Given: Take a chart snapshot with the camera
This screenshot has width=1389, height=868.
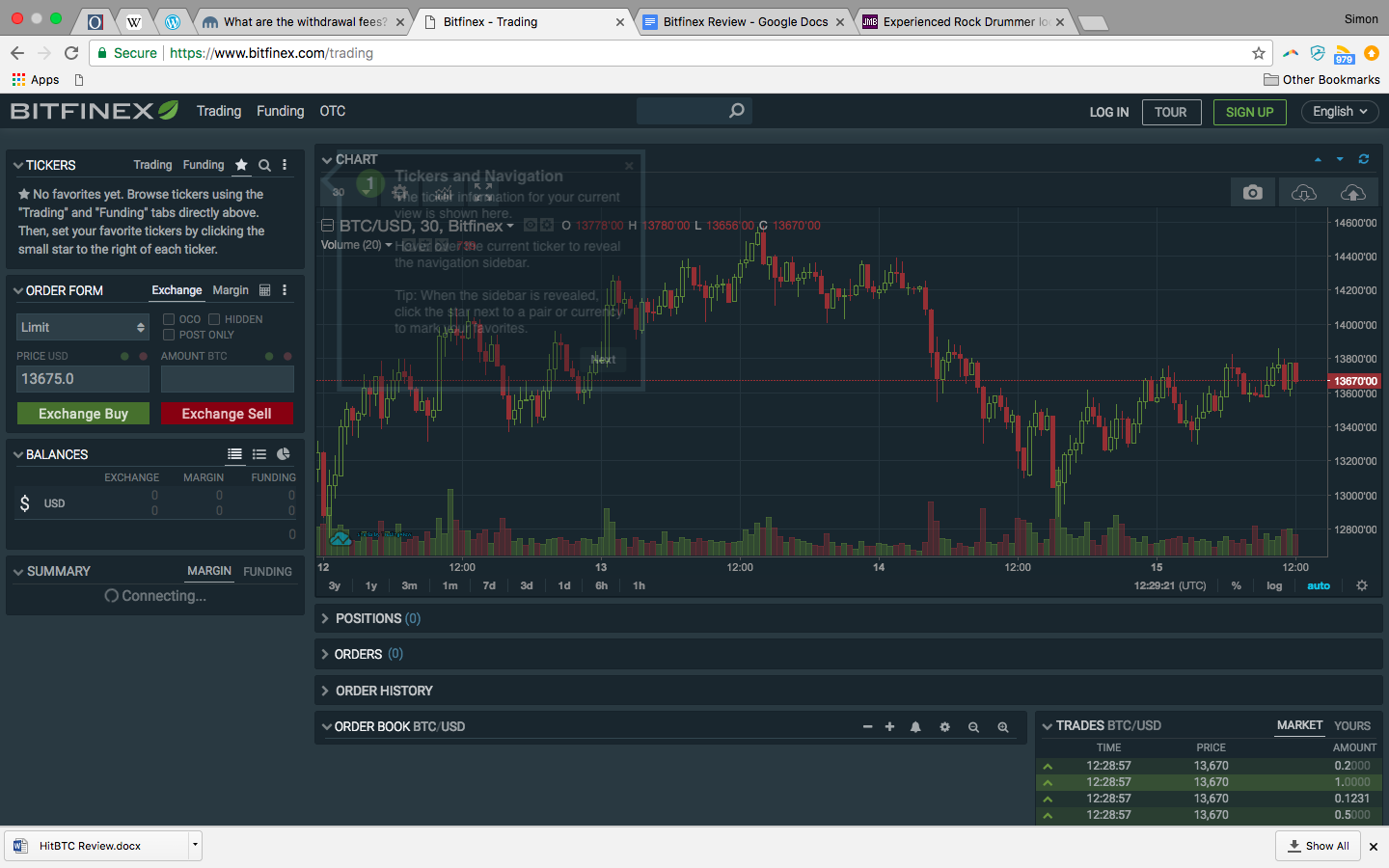Looking at the screenshot, I should point(1253,193).
